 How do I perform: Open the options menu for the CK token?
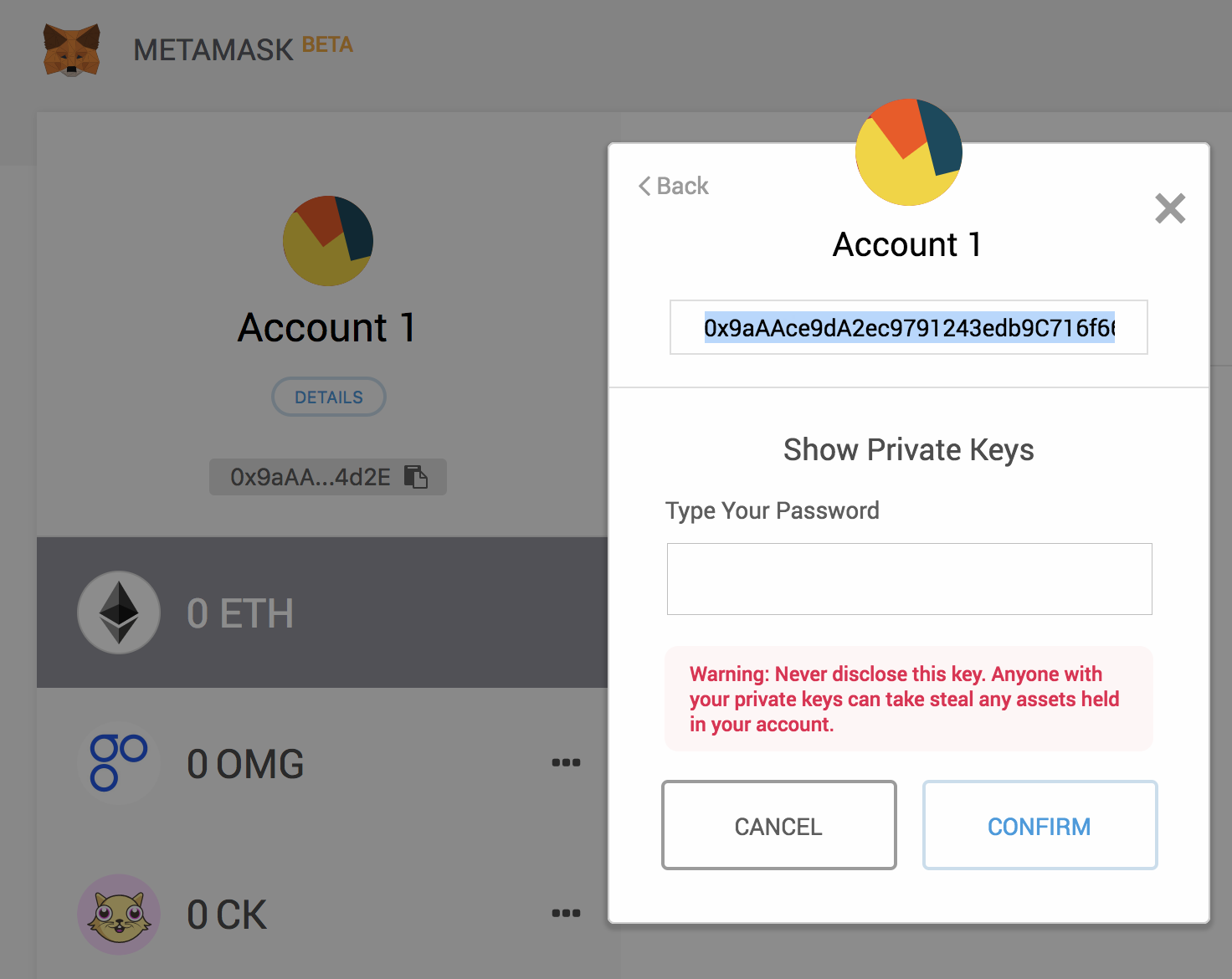(567, 912)
